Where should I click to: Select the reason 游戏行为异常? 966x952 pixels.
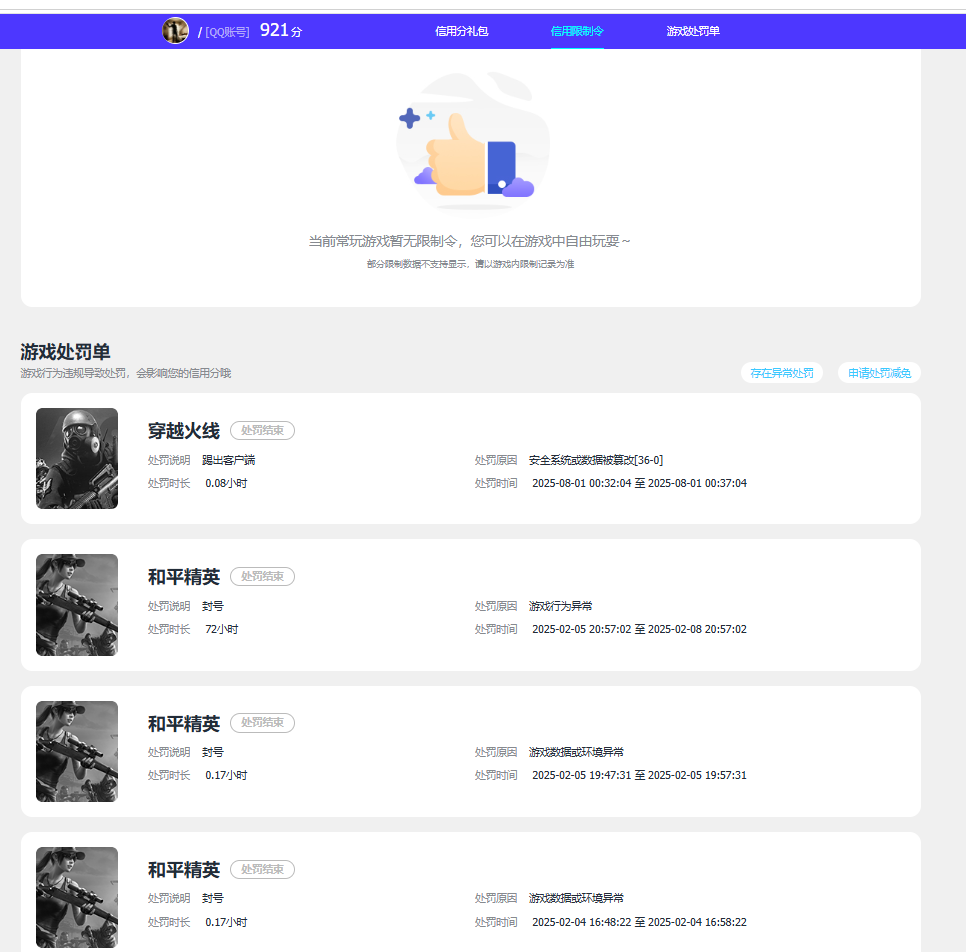pyautogui.click(x=561, y=606)
